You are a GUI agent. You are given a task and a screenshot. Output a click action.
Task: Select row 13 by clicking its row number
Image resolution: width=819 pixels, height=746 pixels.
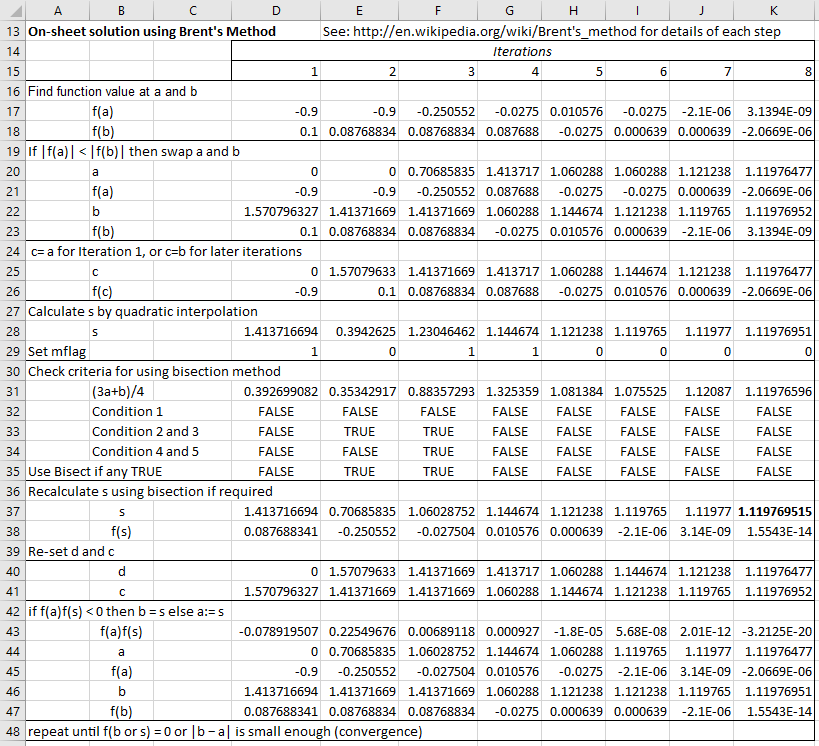(12, 31)
